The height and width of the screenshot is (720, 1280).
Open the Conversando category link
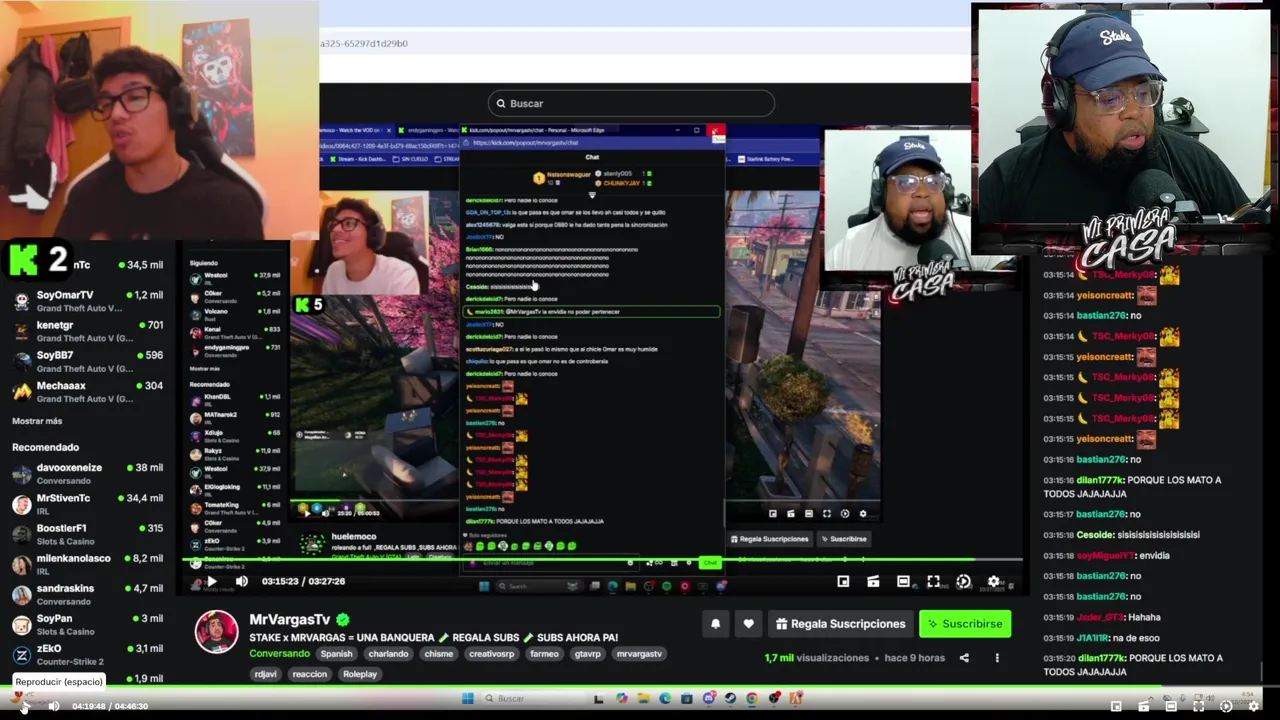click(x=279, y=654)
